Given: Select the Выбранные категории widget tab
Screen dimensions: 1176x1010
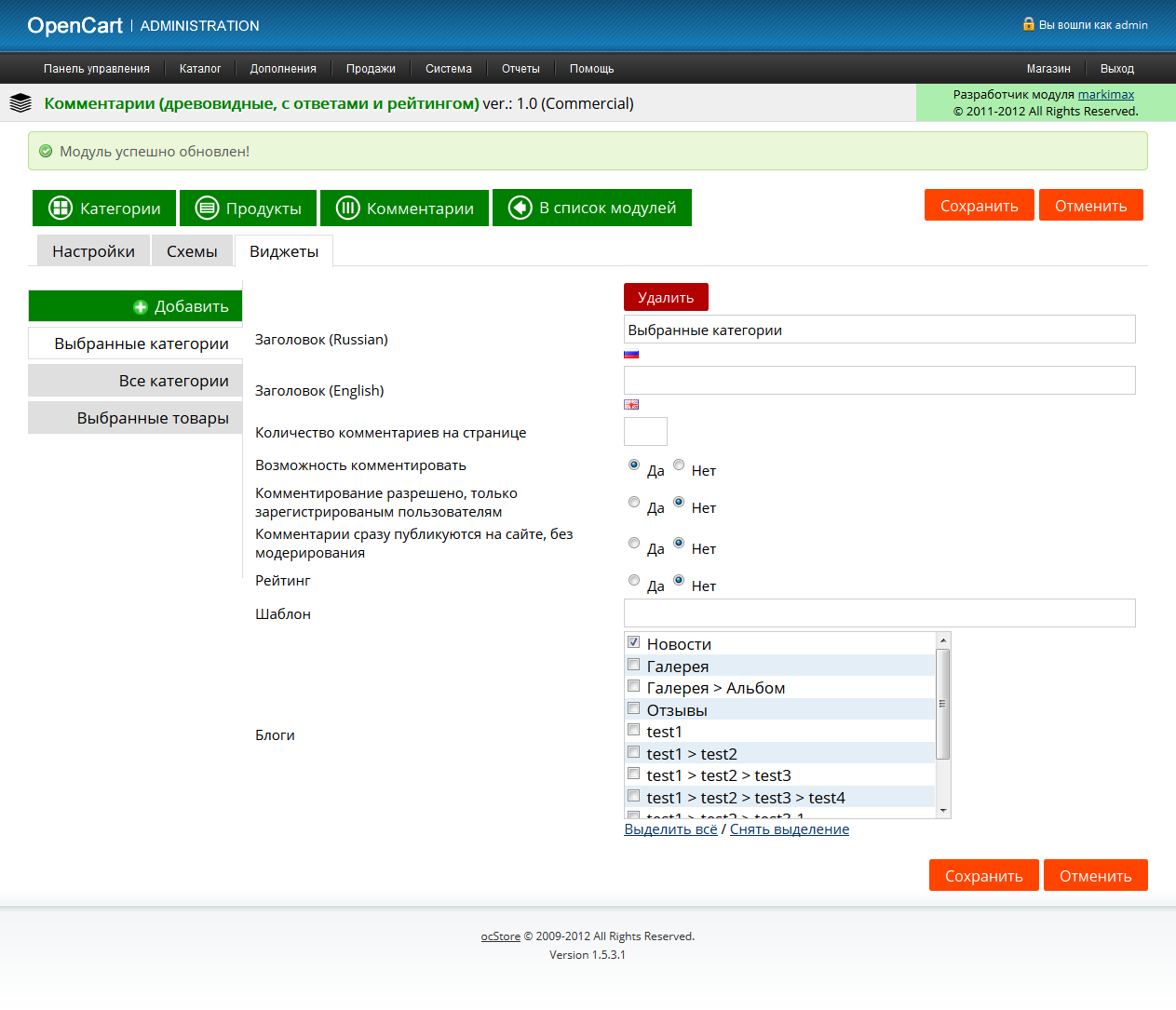Looking at the screenshot, I should coord(135,343).
